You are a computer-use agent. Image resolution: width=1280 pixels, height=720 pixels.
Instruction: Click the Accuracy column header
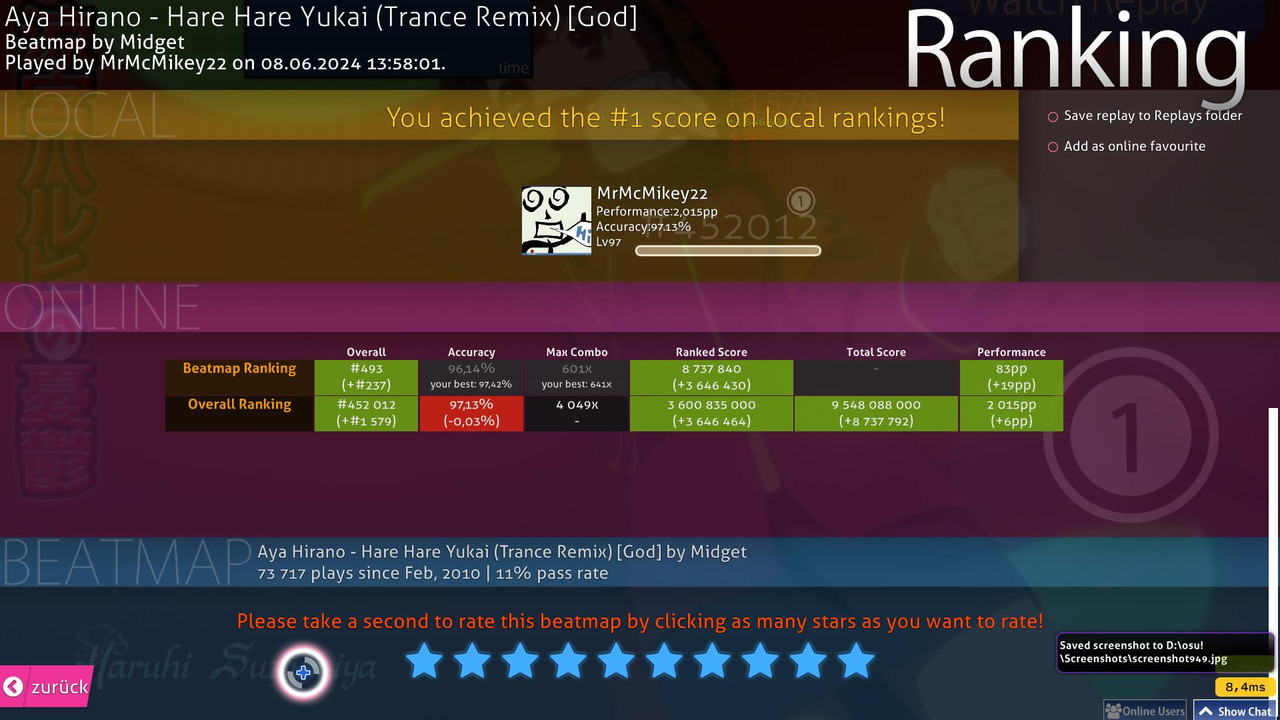click(471, 352)
